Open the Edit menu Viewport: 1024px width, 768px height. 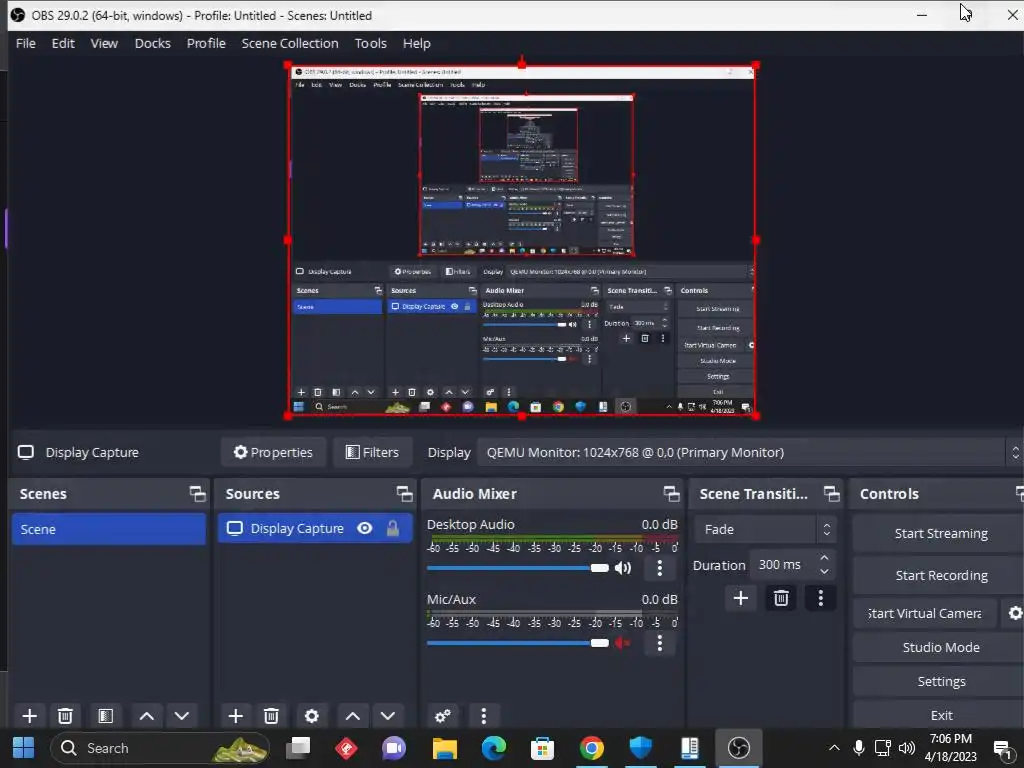click(63, 43)
